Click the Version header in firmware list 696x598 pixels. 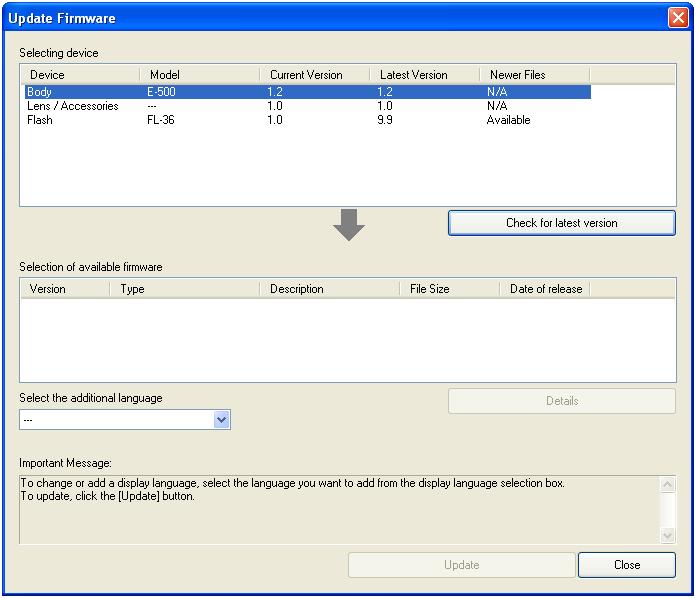(x=64, y=289)
